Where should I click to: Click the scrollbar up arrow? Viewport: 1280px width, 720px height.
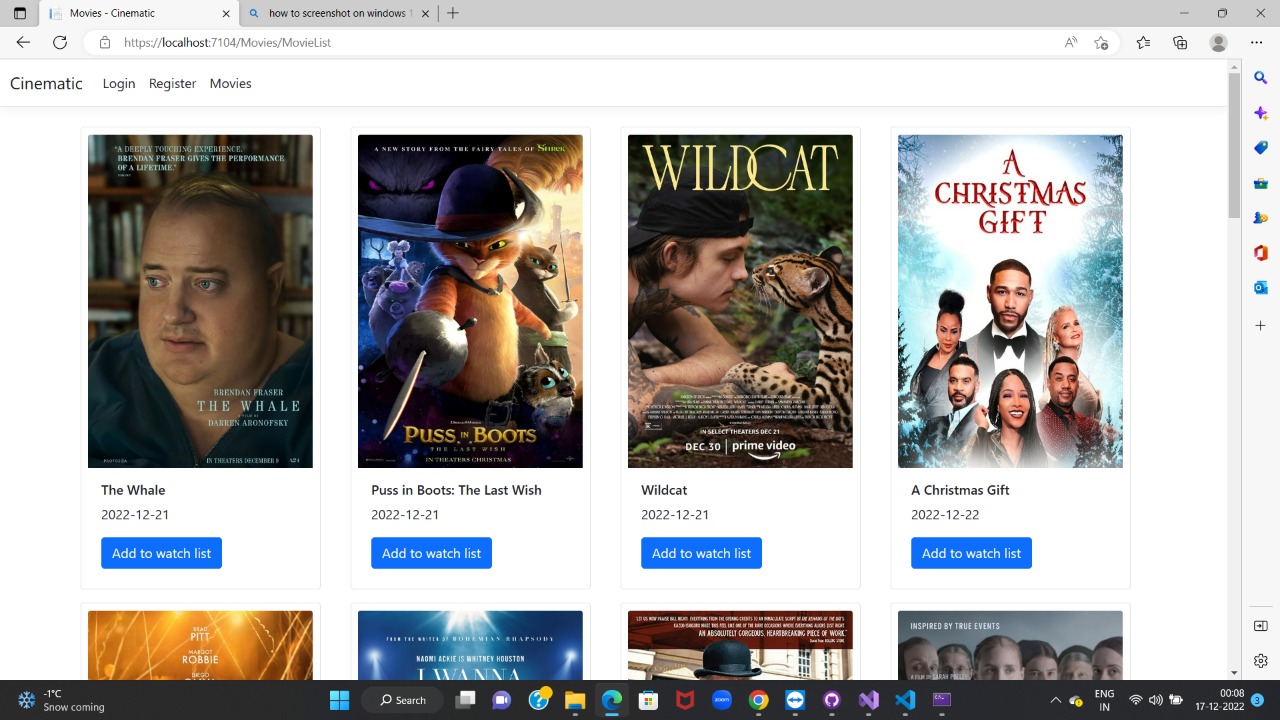point(1234,66)
